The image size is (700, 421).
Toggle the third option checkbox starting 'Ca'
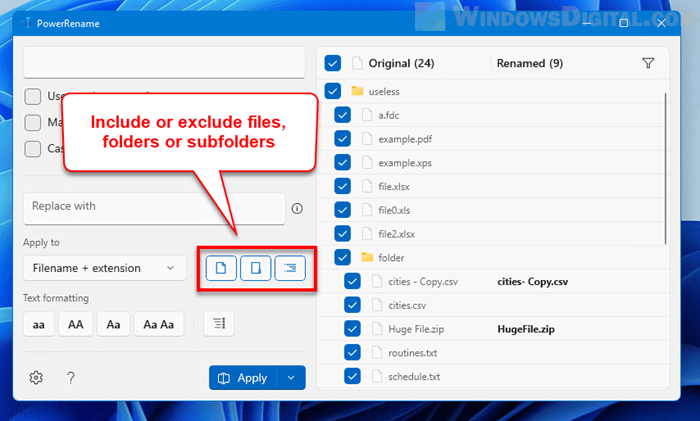pos(33,149)
